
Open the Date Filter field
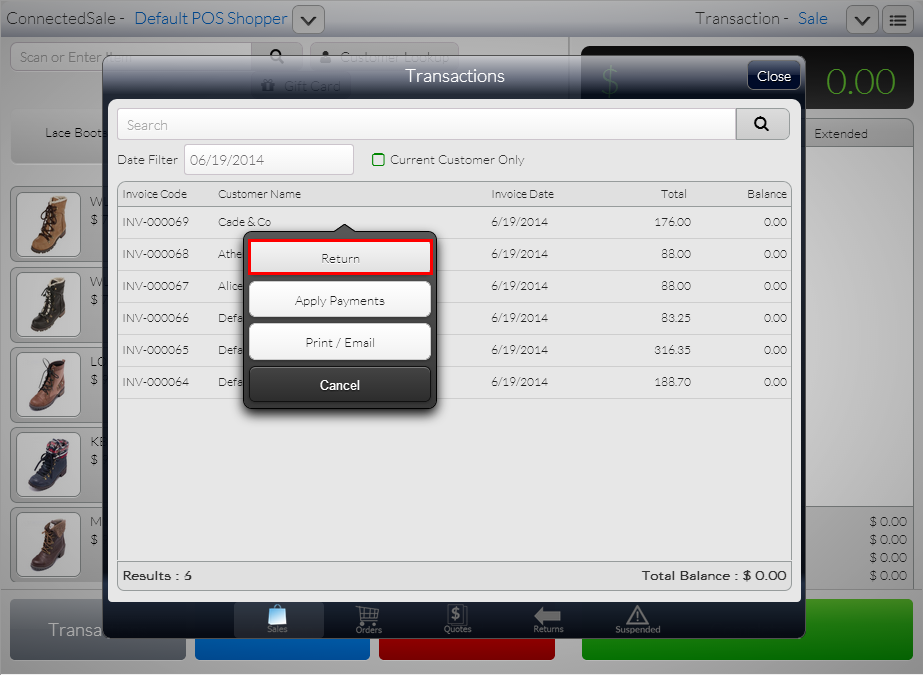tap(268, 159)
